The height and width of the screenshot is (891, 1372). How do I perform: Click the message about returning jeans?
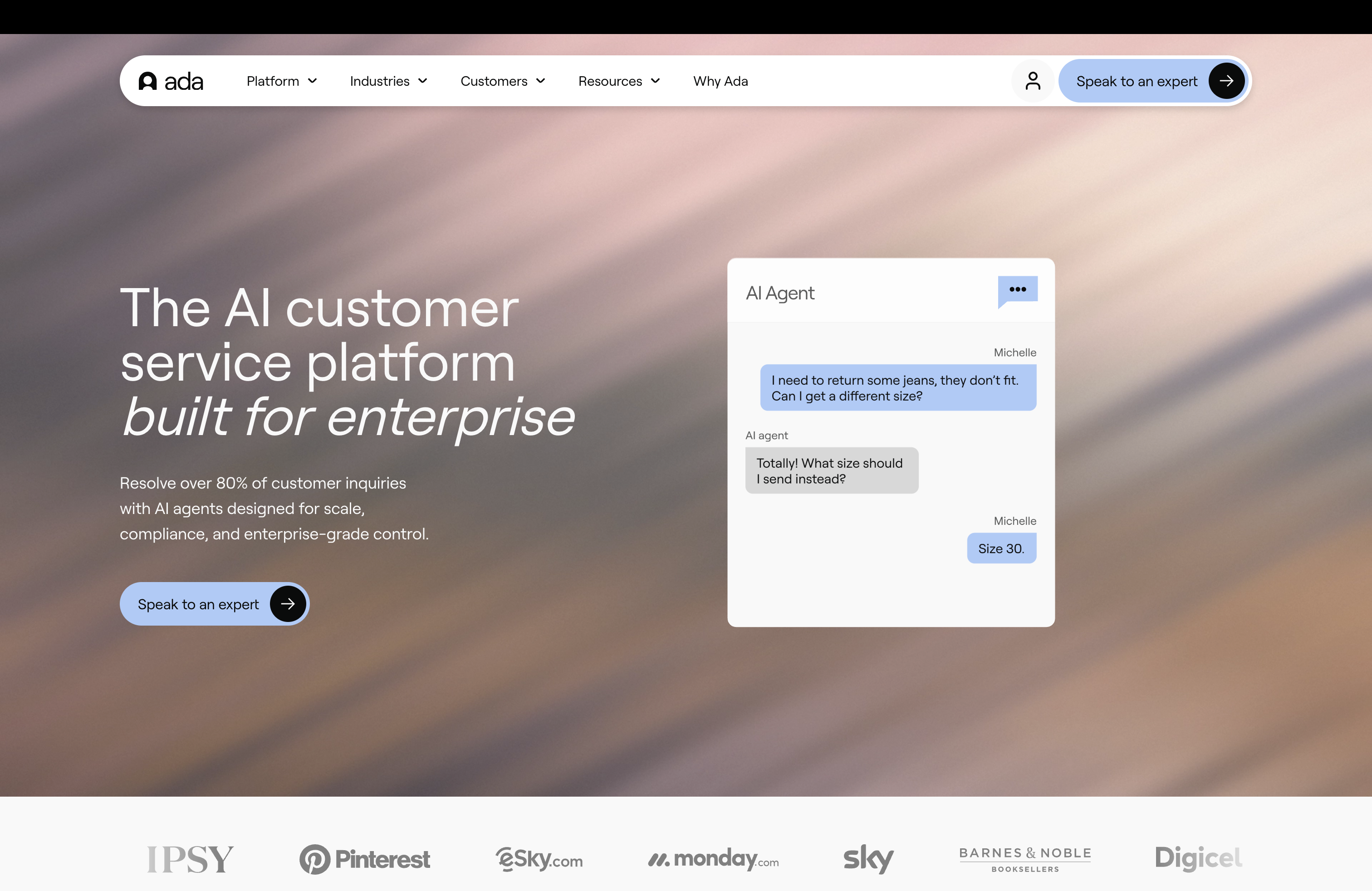click(898, 387)
